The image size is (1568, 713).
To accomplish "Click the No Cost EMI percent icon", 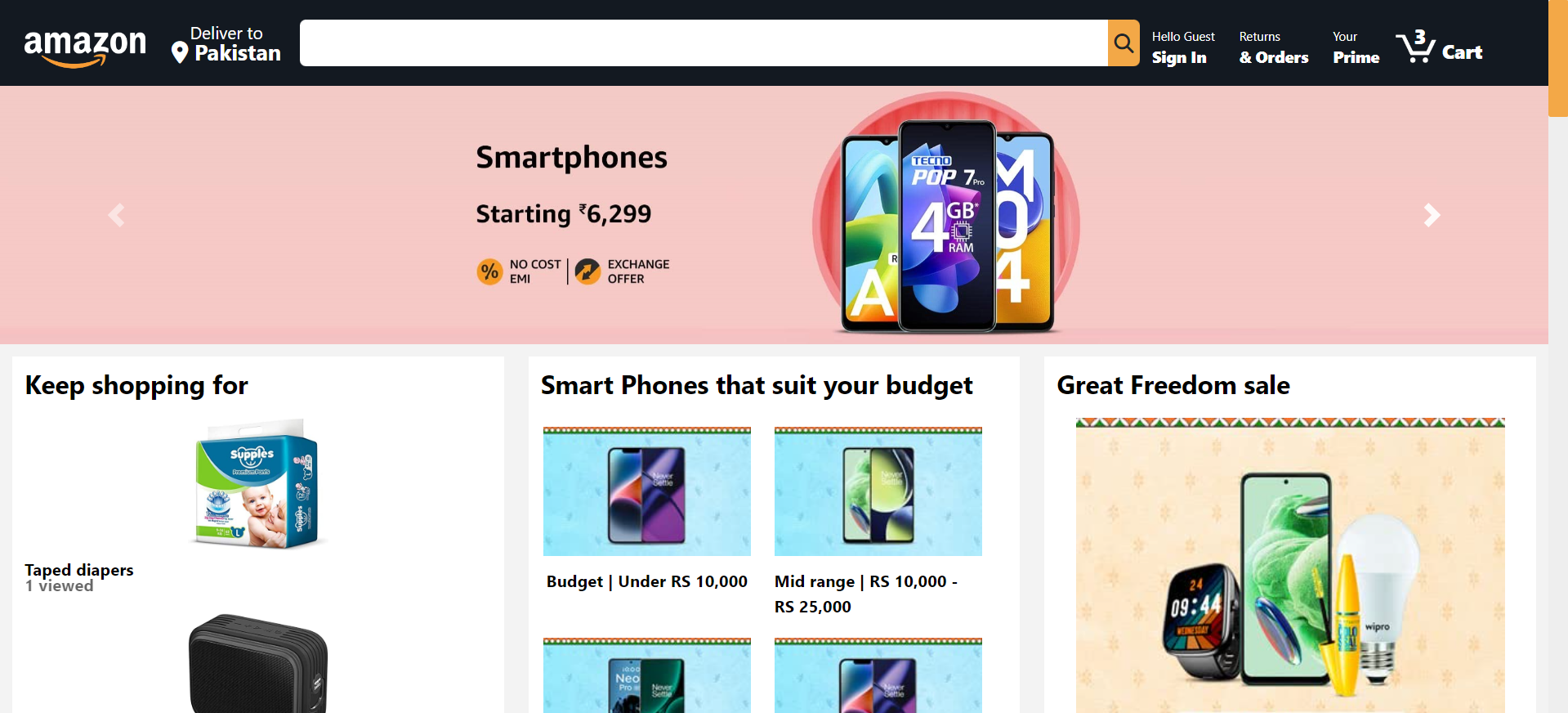I will [489, 271].
